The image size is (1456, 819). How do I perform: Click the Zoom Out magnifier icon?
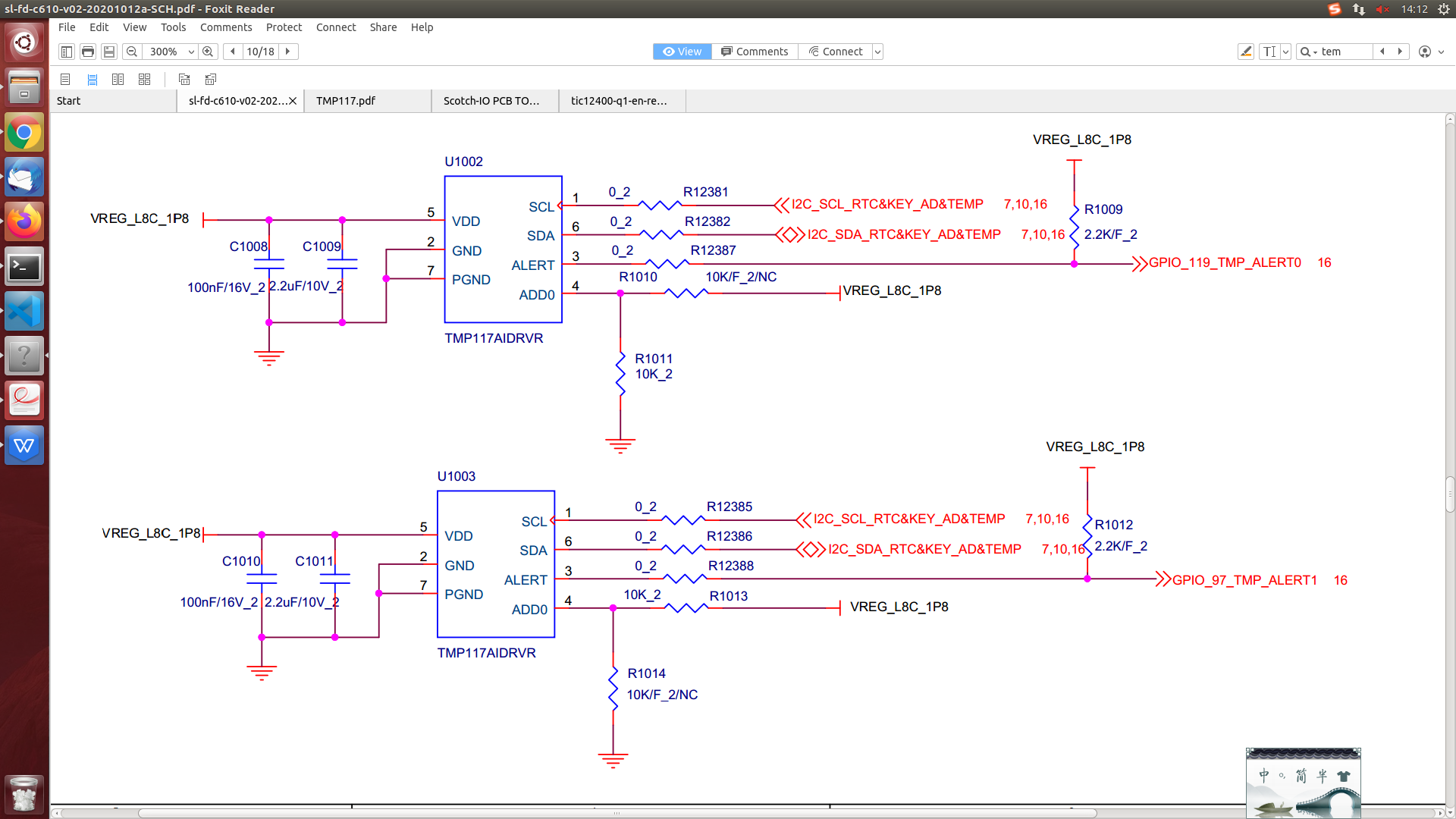(x=132, y=52)
